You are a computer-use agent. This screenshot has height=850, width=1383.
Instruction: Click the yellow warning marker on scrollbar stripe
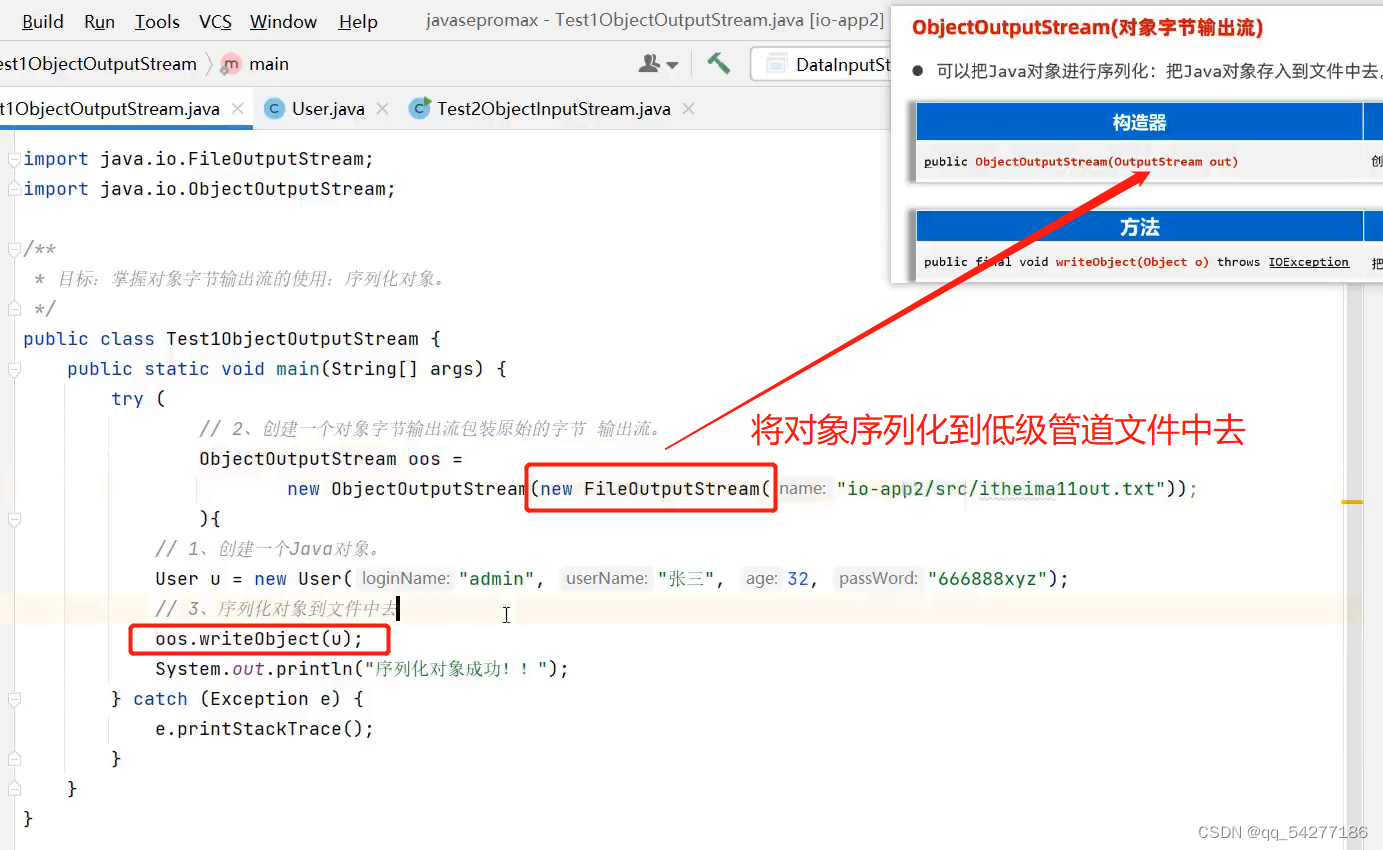1352,501
